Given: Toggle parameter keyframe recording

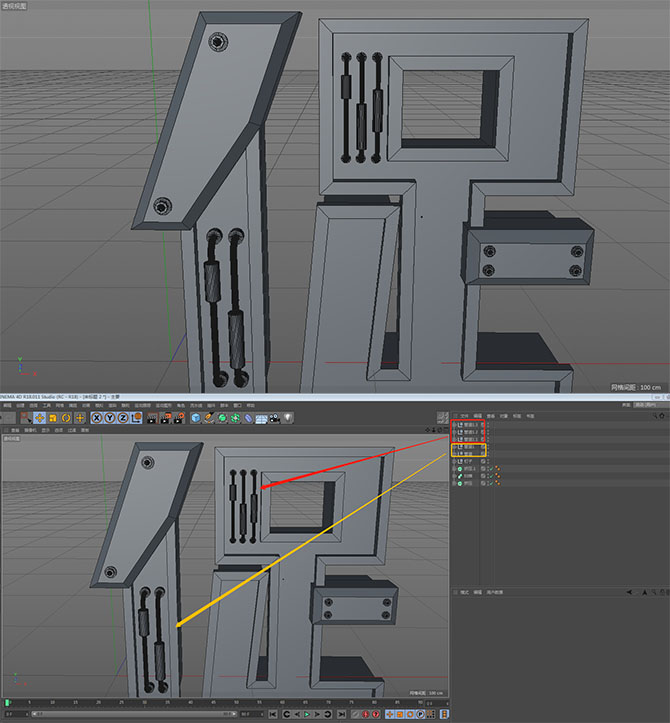Looking at the screenshot, I should pos(420,714).
